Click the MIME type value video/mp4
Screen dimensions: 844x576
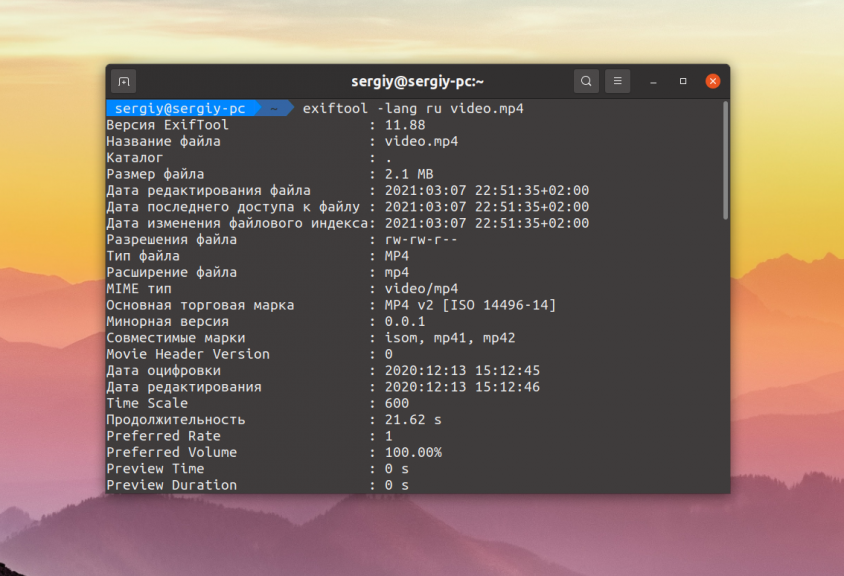pyautogui.click(x=421, y=288)
